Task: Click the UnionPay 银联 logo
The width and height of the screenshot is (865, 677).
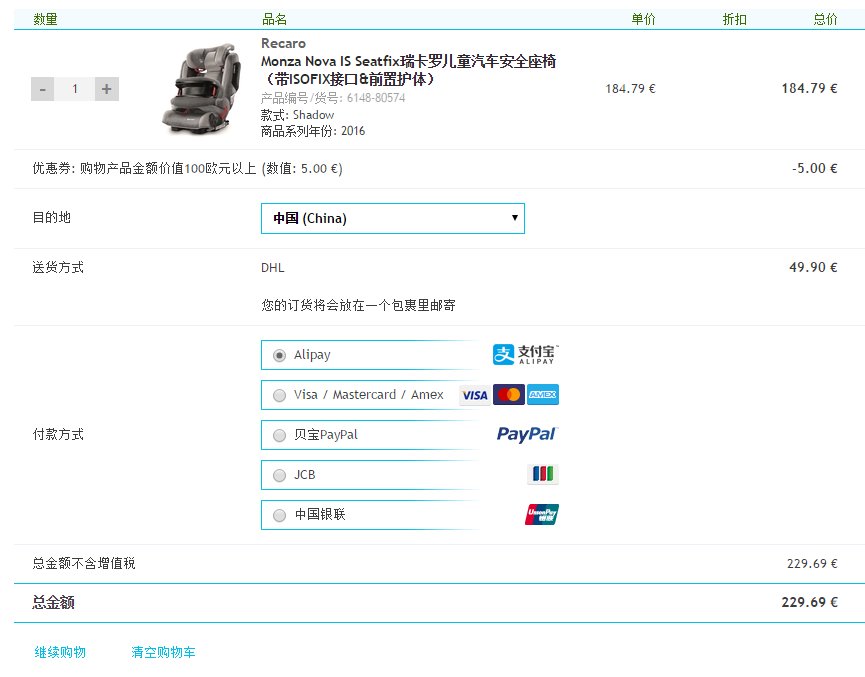Action: [x=542, y=514]
